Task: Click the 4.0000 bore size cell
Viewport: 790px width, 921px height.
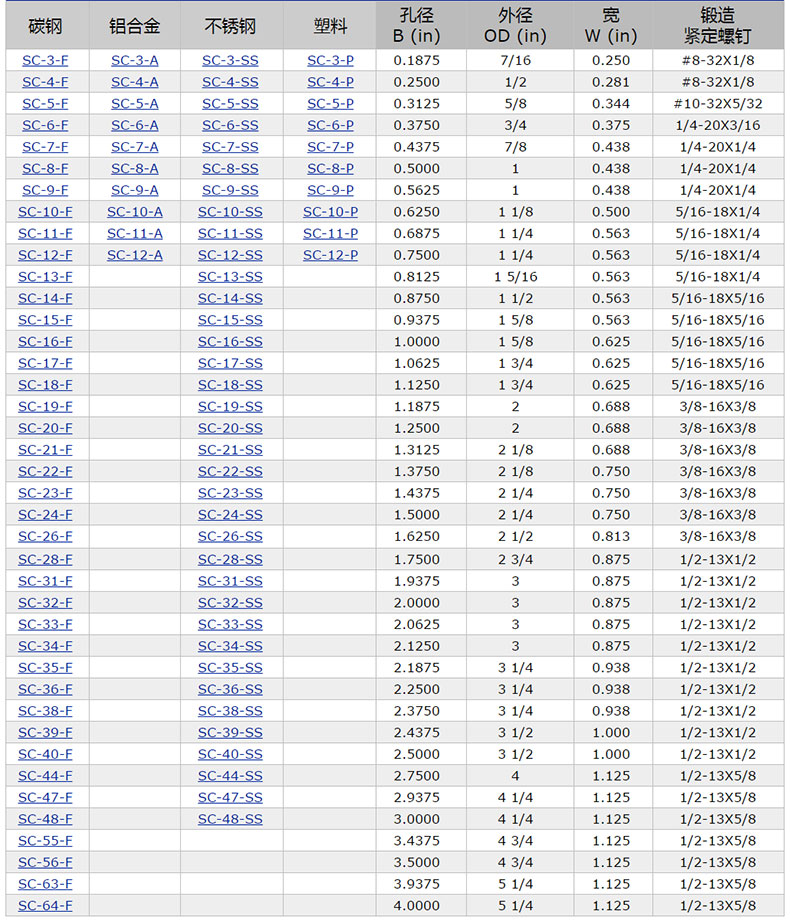Action: [416, 906]
